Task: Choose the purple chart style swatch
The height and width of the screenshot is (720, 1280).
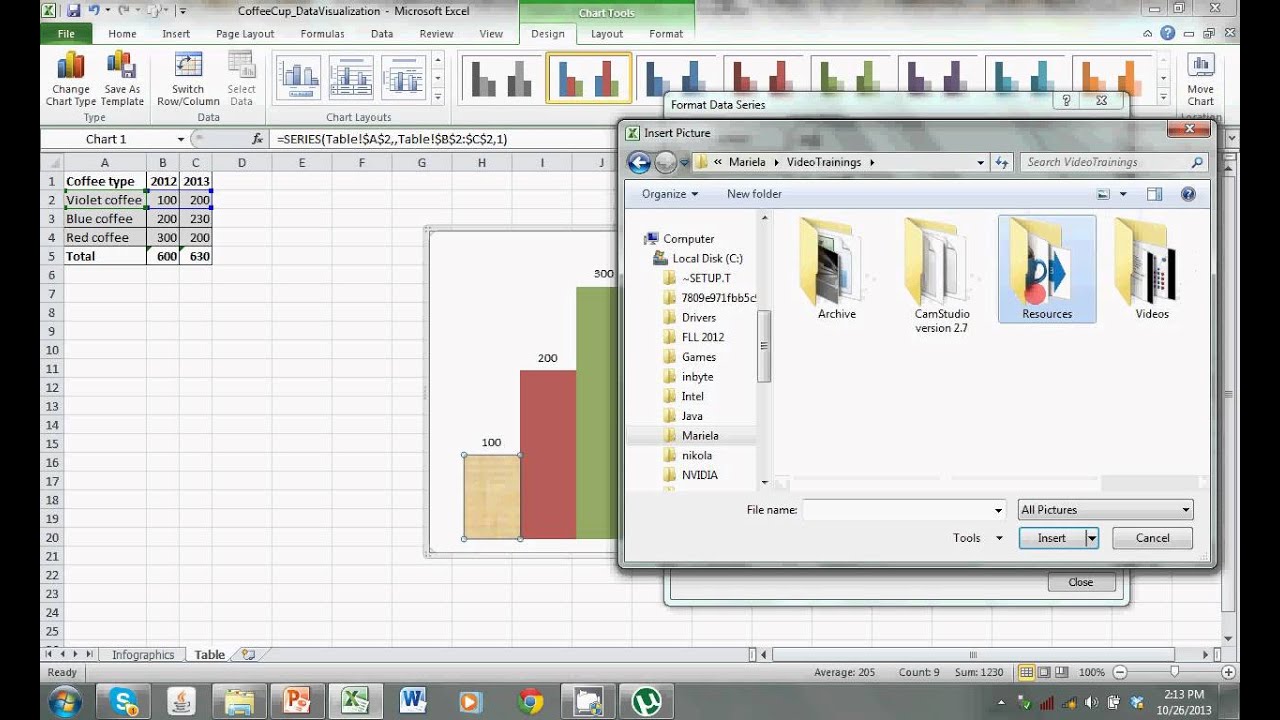Action: (x=938, y=78)
